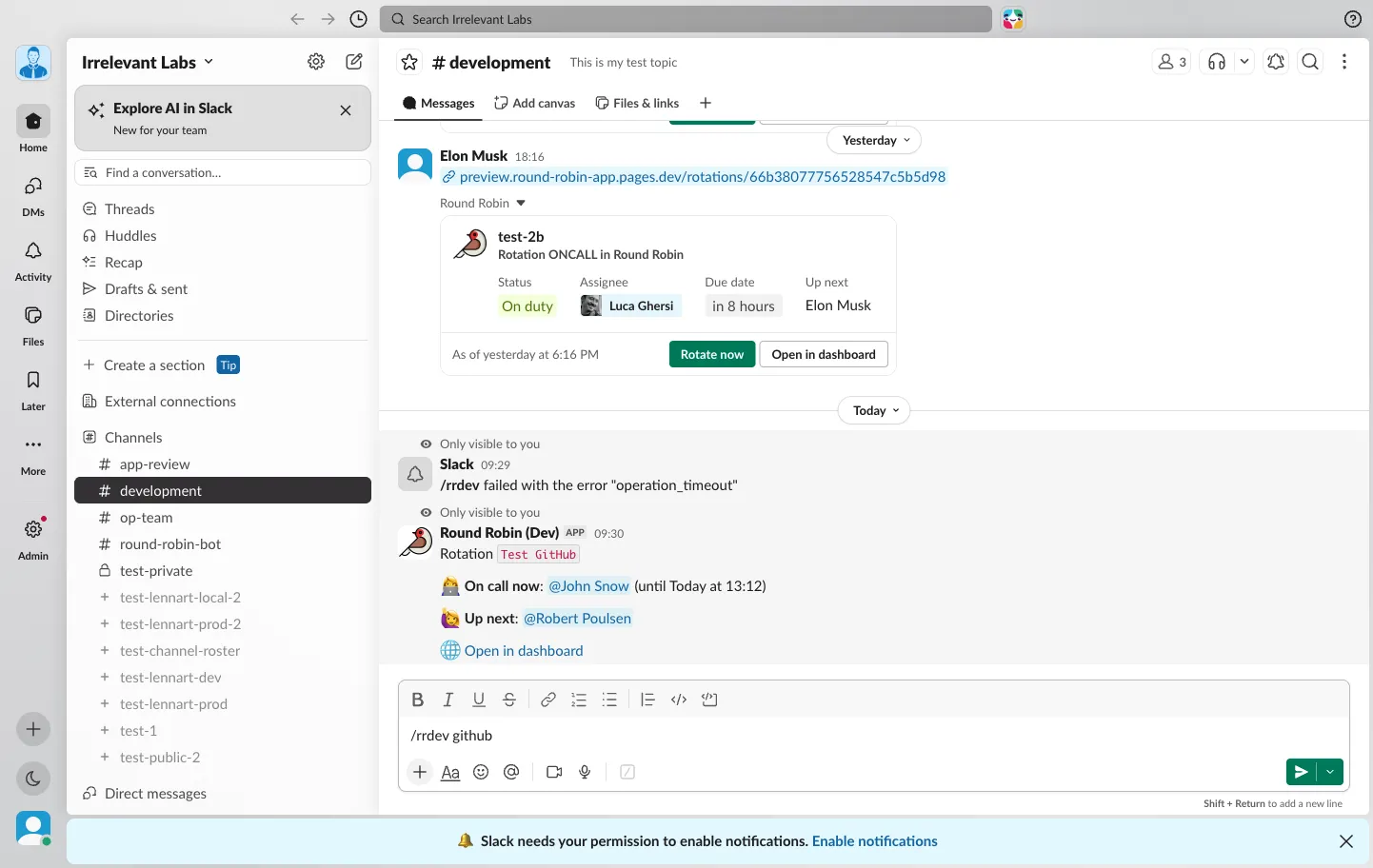Start a new message with the compose icon
1373x868 pixels.
coord(354,62)
